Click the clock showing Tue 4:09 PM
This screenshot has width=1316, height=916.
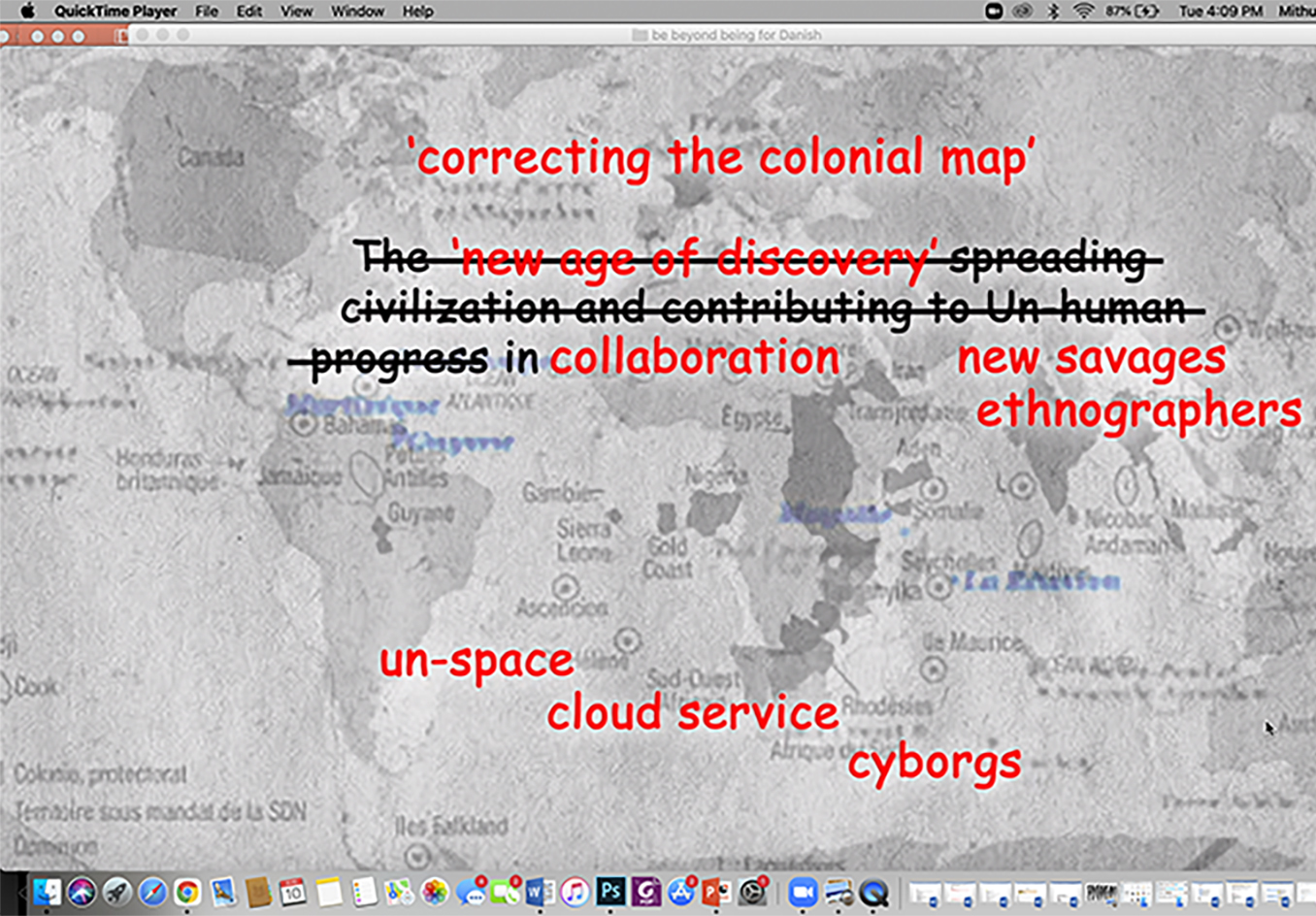(x=1220, y=12)
